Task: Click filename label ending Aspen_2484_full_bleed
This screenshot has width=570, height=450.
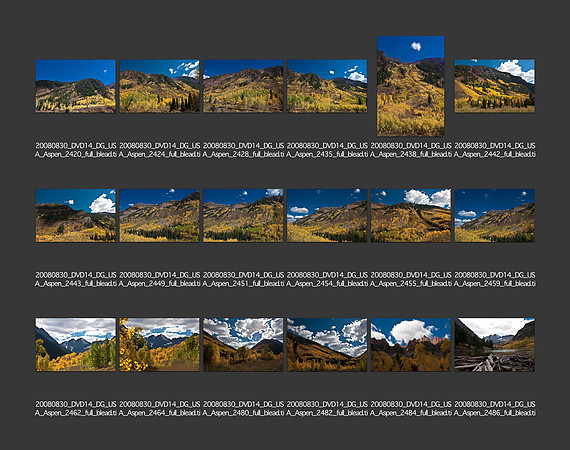Action: click(411, 409)
